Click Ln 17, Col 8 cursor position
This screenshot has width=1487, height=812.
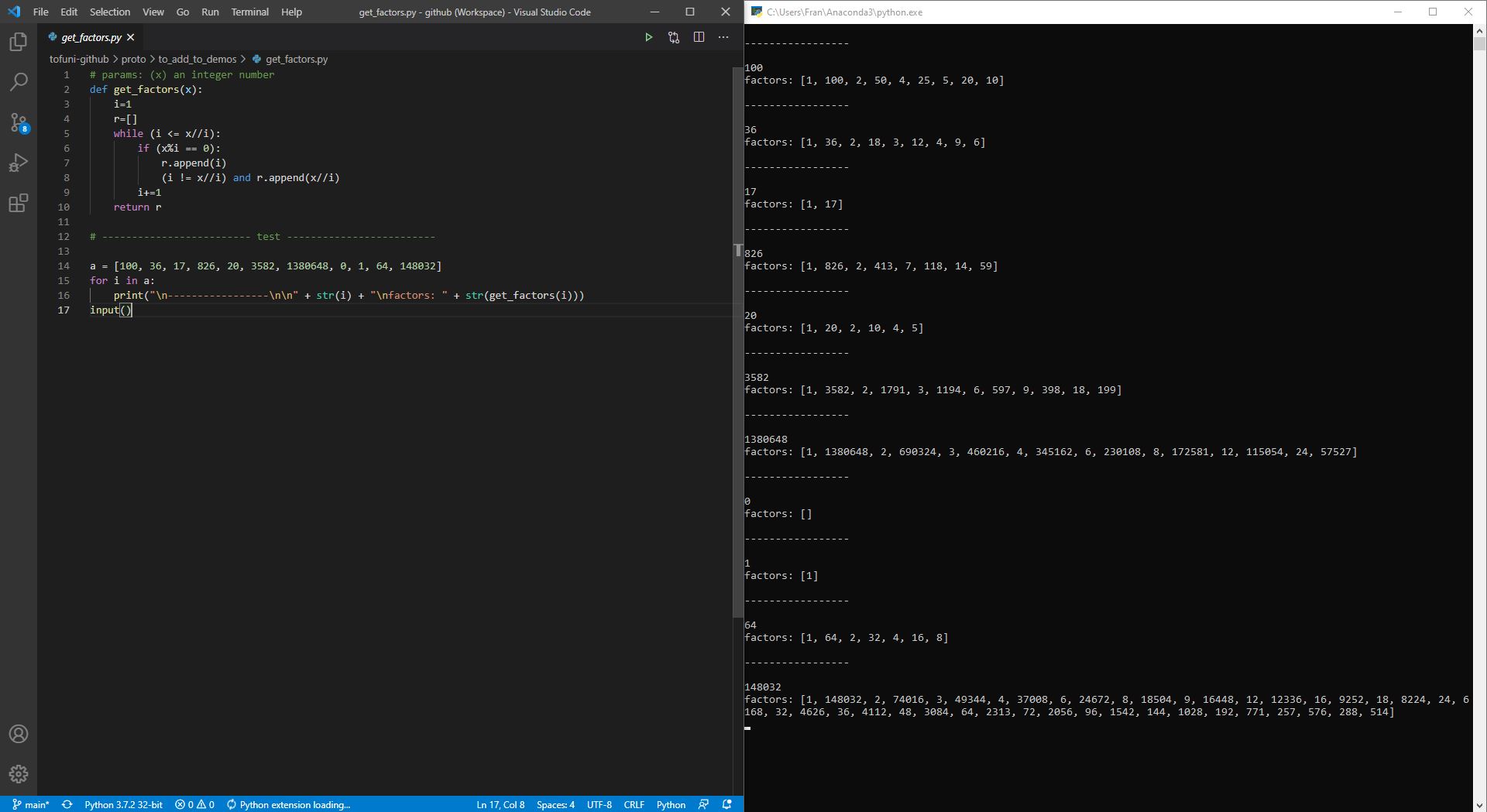pyautogui.click(x=500, y=804)
